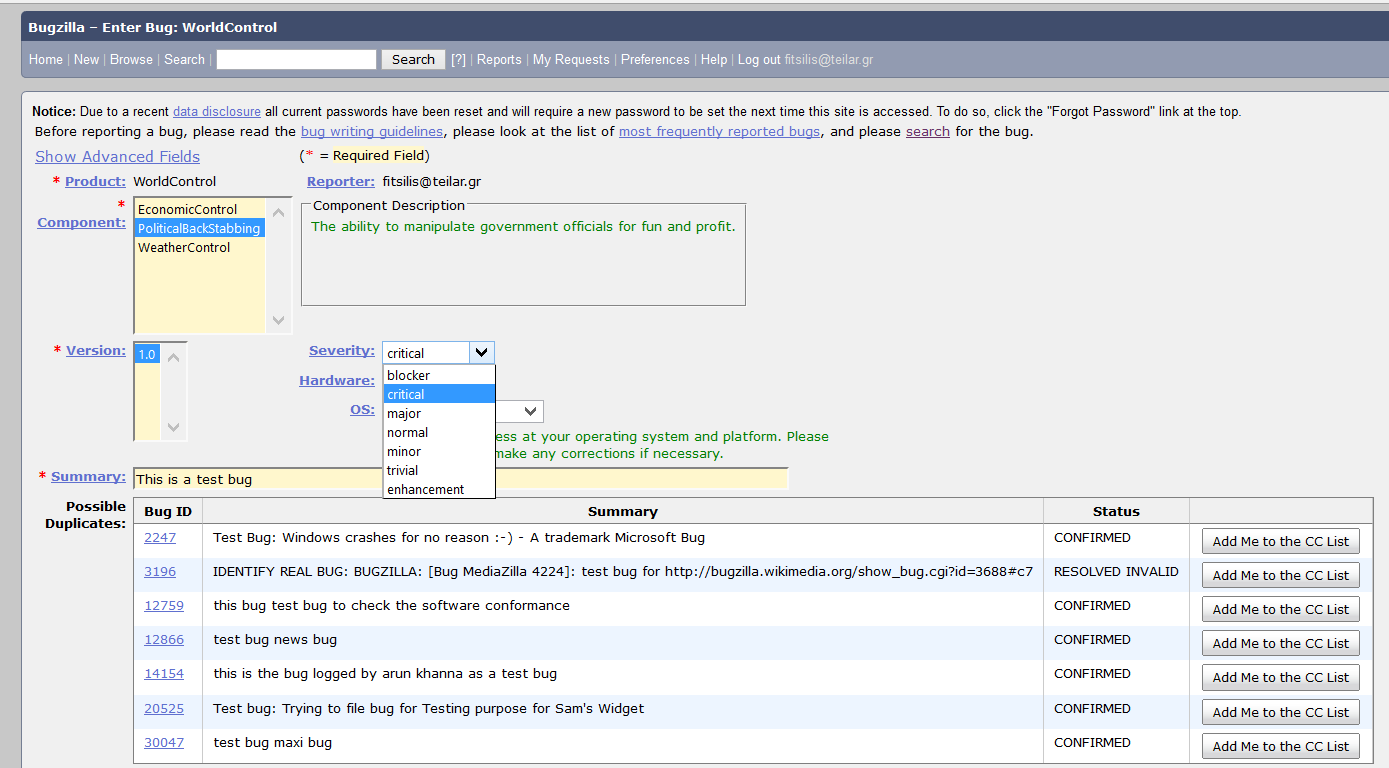The image size is (1389, 768).
Task: Add me to CC list for bug 14154
Action: click(1281, 677)
